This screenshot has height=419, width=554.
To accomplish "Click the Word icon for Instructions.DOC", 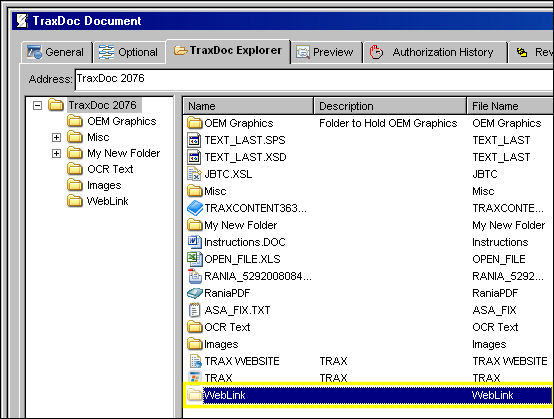I will (x=194, y=242).
